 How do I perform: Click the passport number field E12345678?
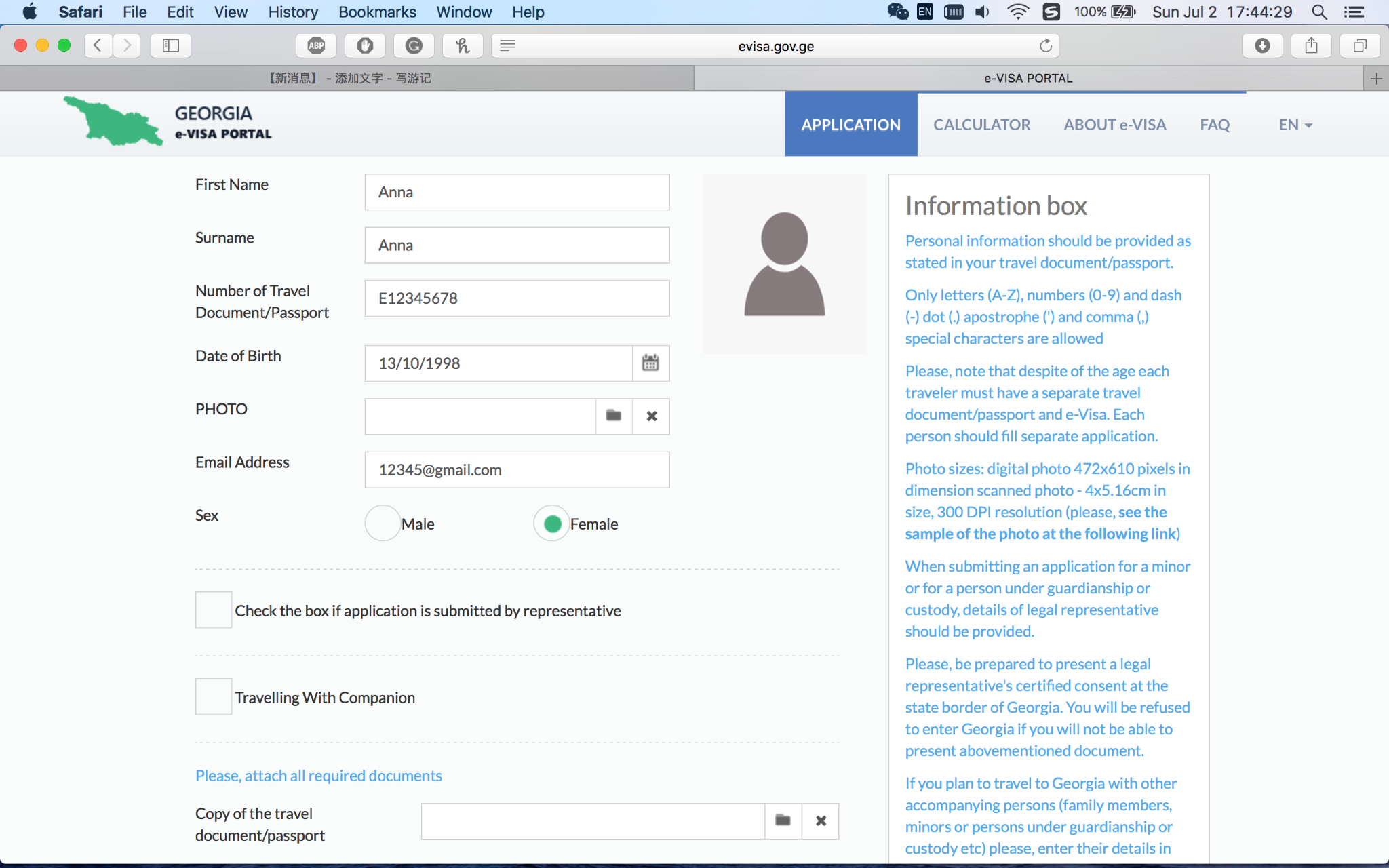[x=517, y=298]
